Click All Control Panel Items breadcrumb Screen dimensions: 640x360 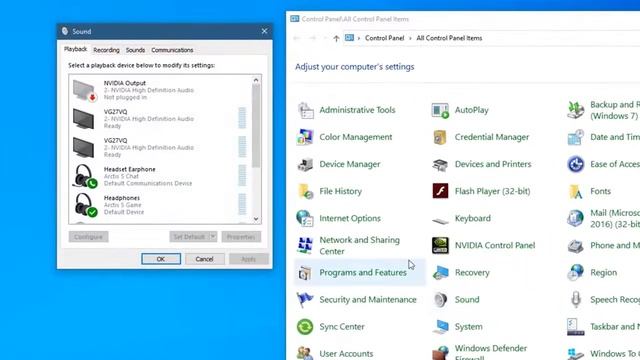pos(449,38)
